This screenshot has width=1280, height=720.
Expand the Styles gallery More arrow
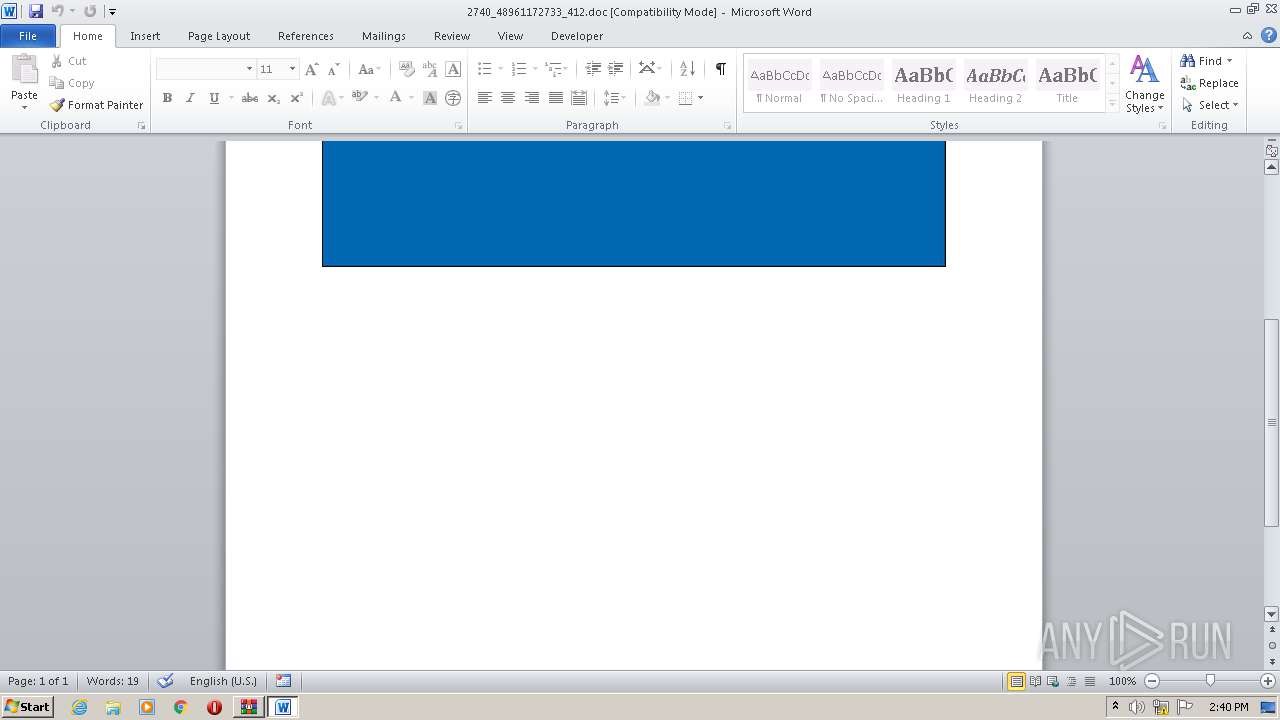click(1112, 102)
